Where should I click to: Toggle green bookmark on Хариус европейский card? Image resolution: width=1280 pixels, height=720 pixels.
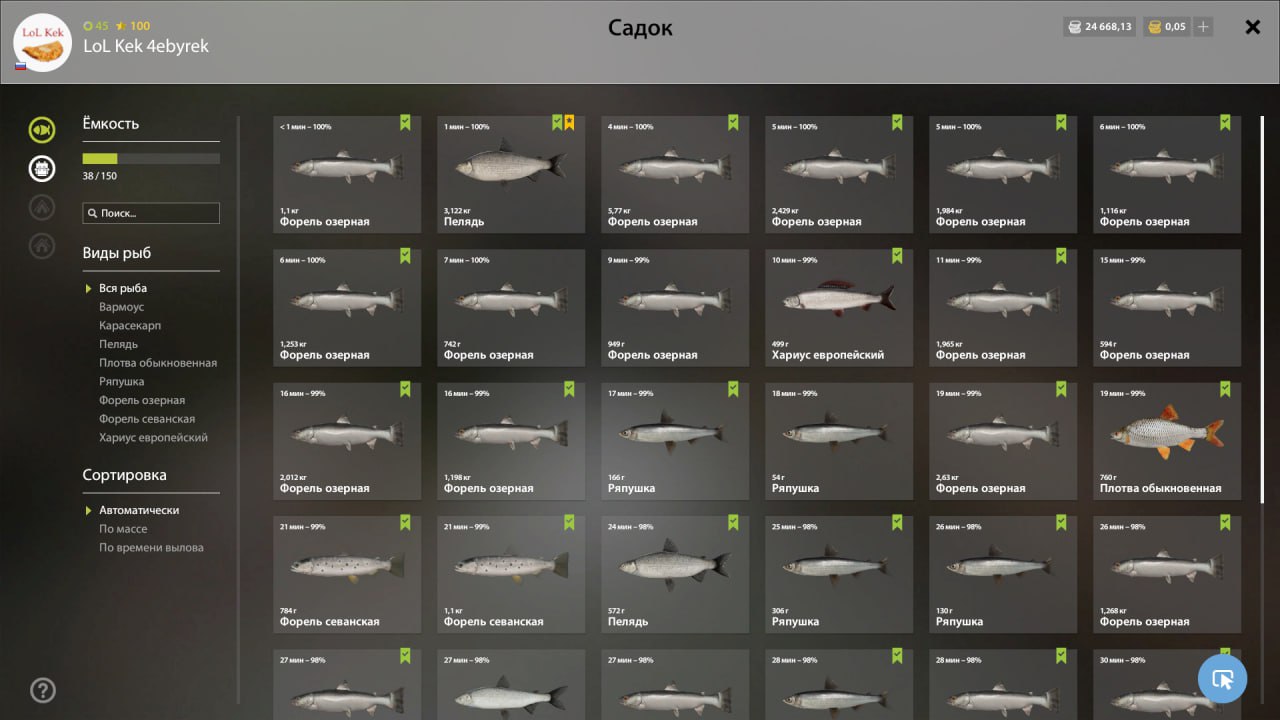coord(897,256)
